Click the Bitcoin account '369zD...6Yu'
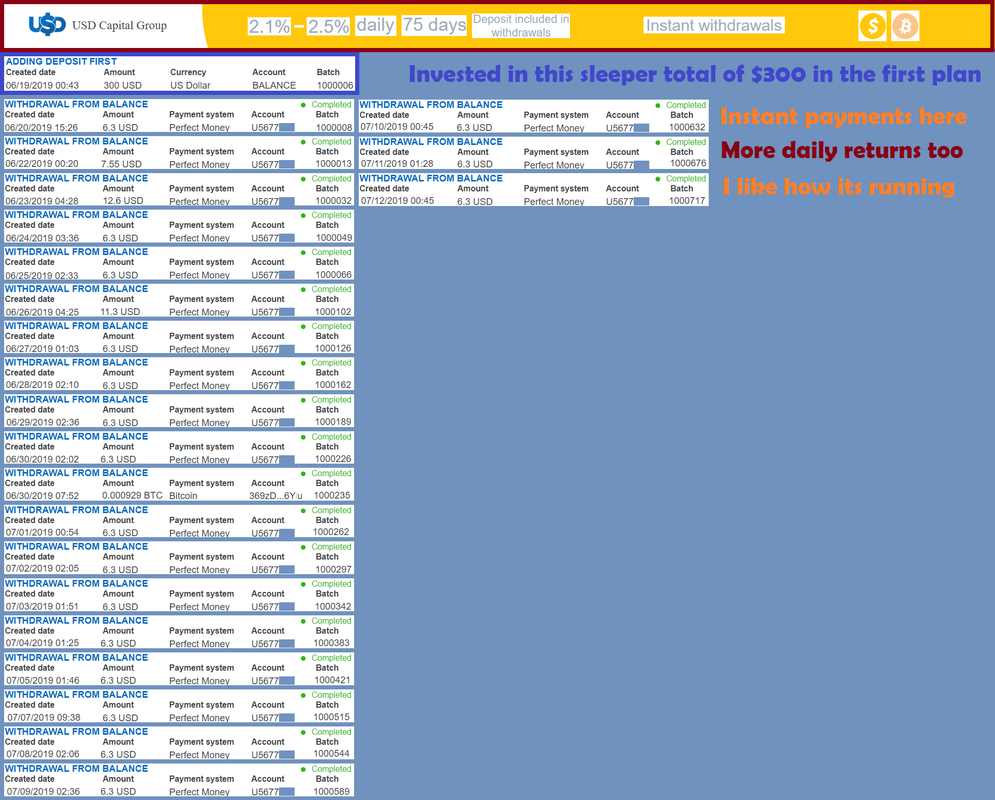Viewport: 995px width, 800px height. point(275,495)
